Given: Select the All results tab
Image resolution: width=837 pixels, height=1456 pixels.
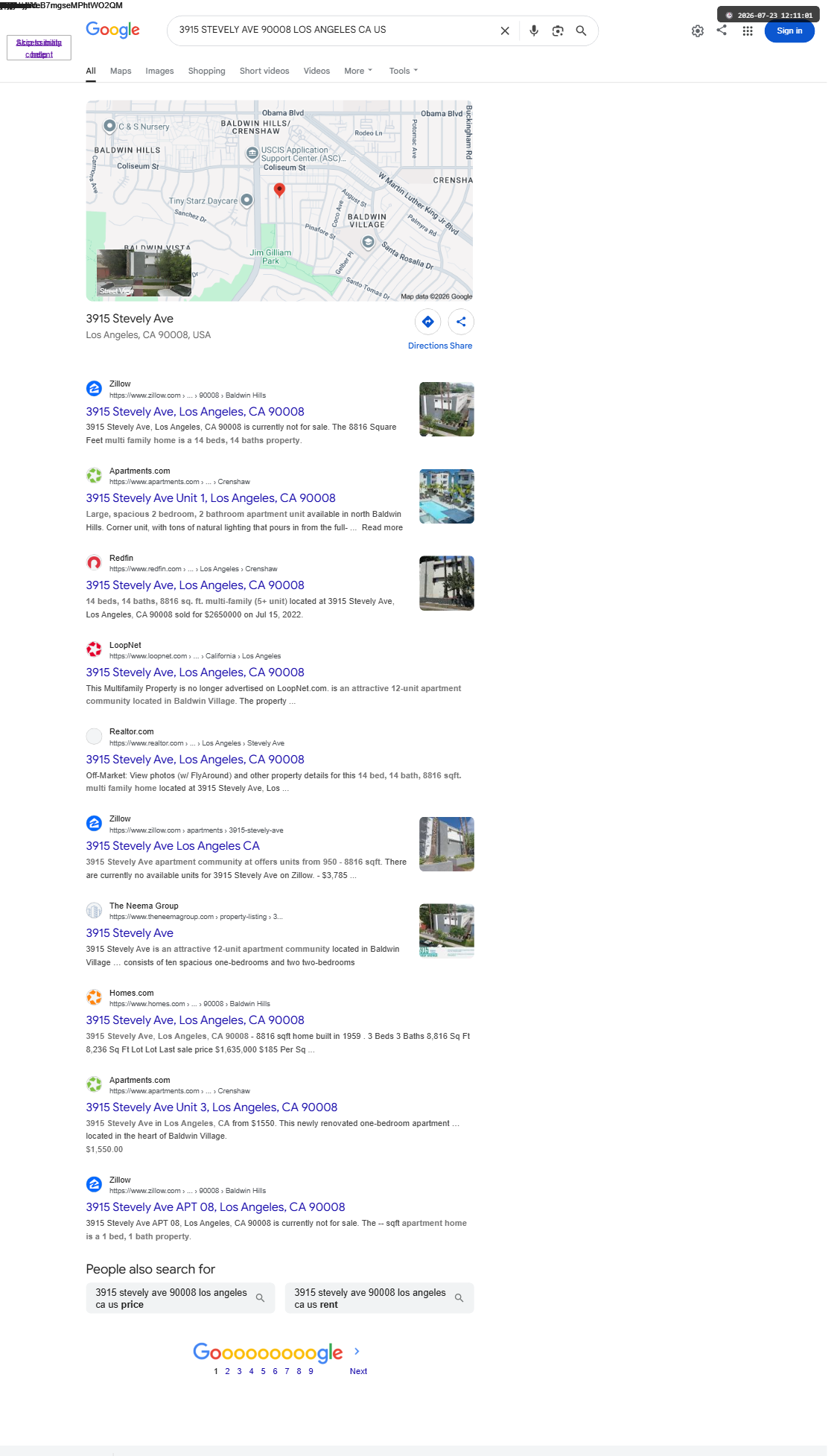Looking at the screenshot, I should (91, 71).
